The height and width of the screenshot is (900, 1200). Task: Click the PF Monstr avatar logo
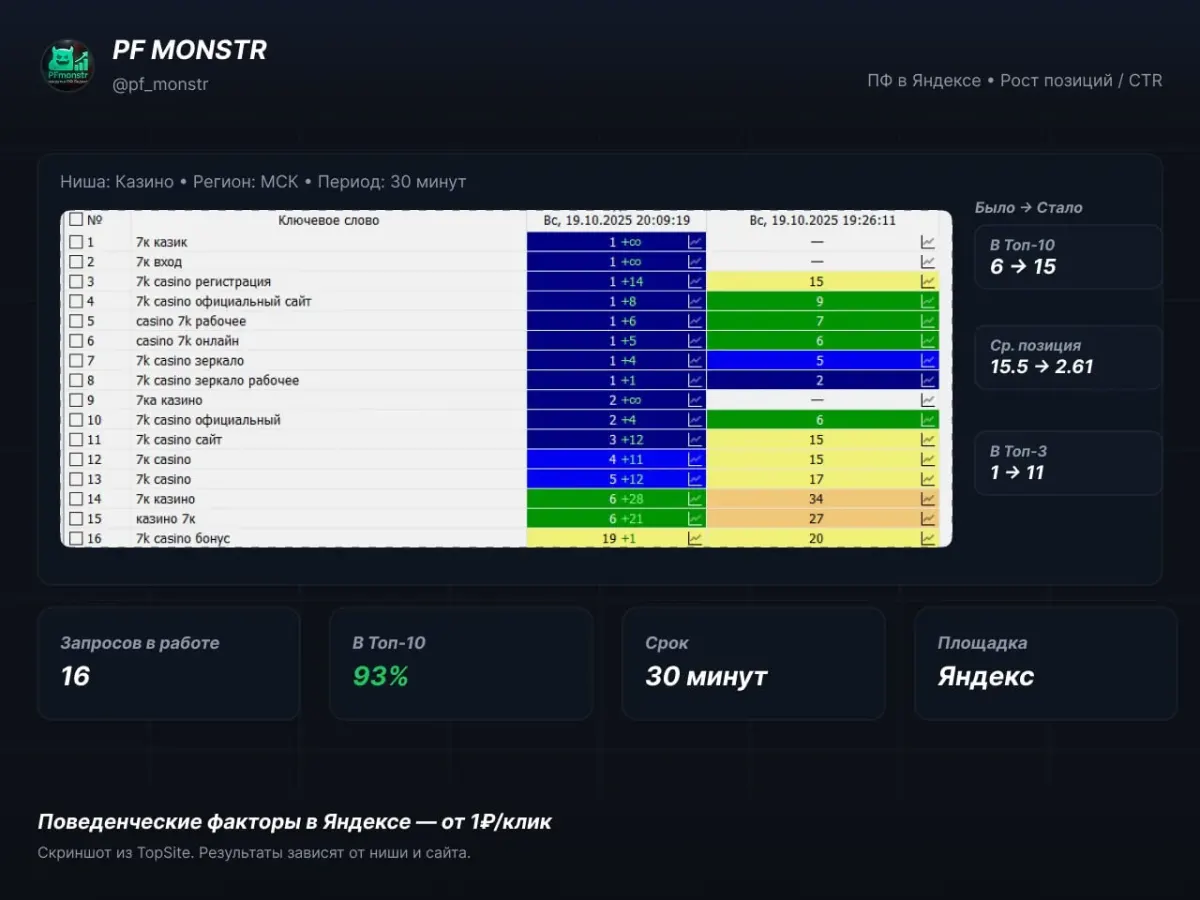click(67, 66)
